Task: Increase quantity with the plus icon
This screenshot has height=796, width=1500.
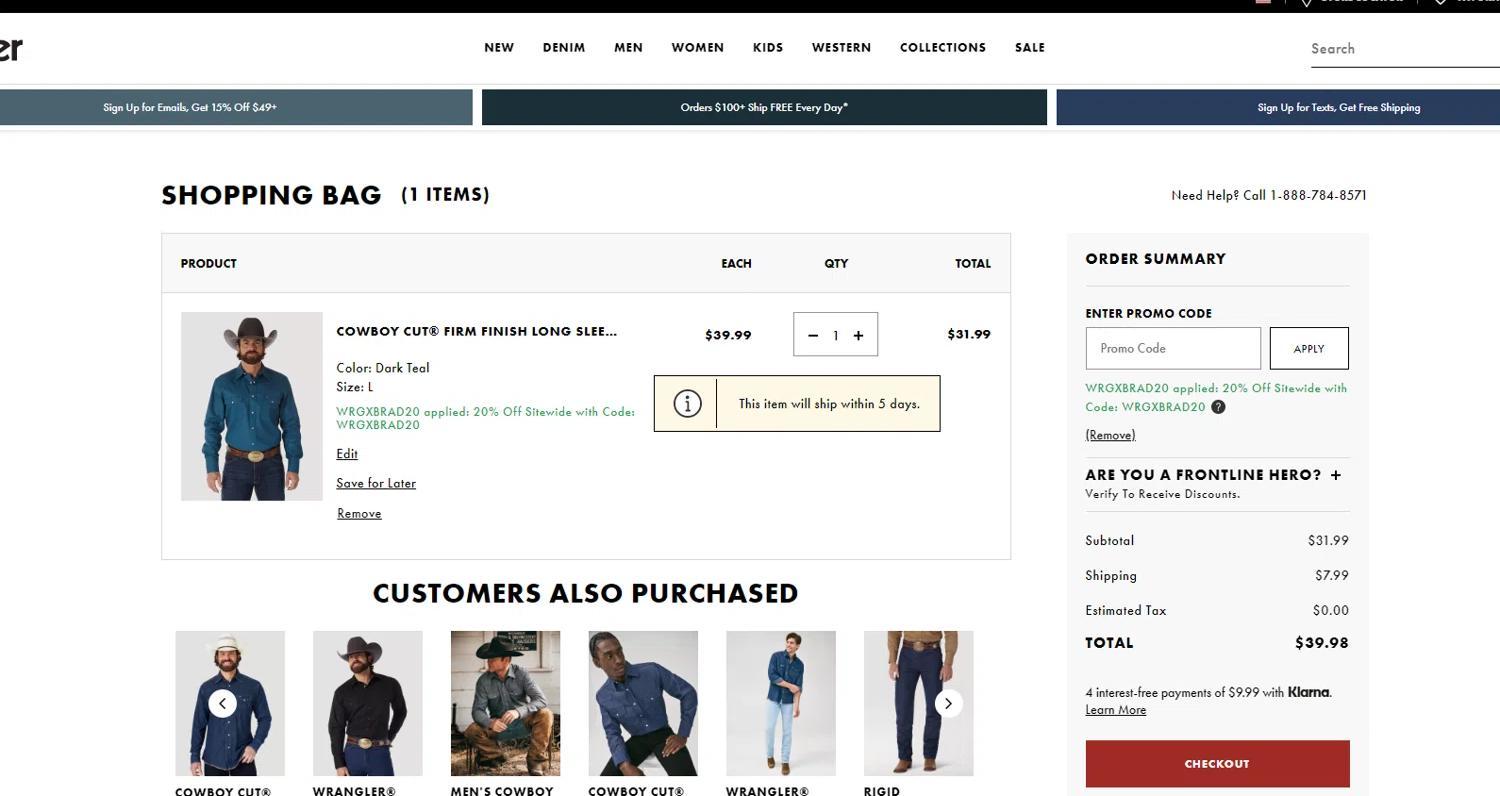Action: [858, 335]
